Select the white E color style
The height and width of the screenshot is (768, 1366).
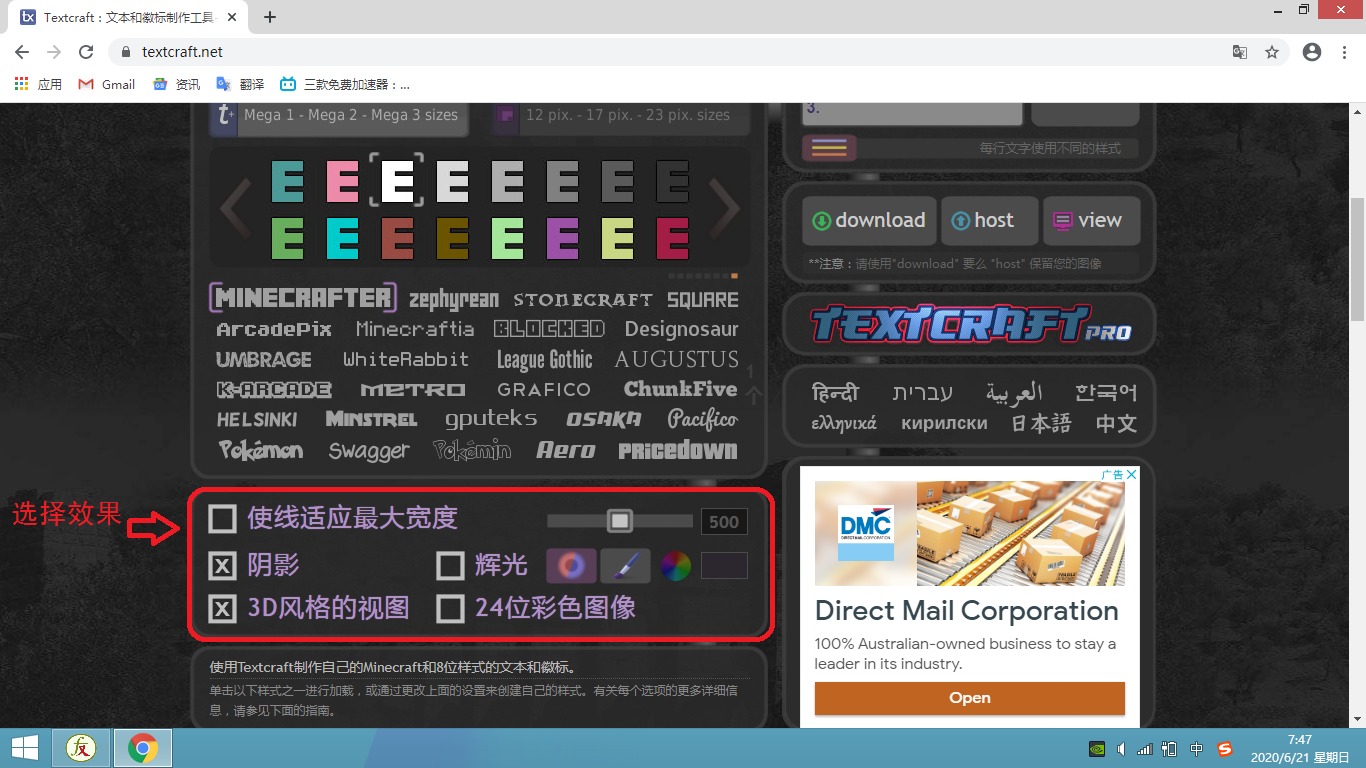tap(397, 181)
